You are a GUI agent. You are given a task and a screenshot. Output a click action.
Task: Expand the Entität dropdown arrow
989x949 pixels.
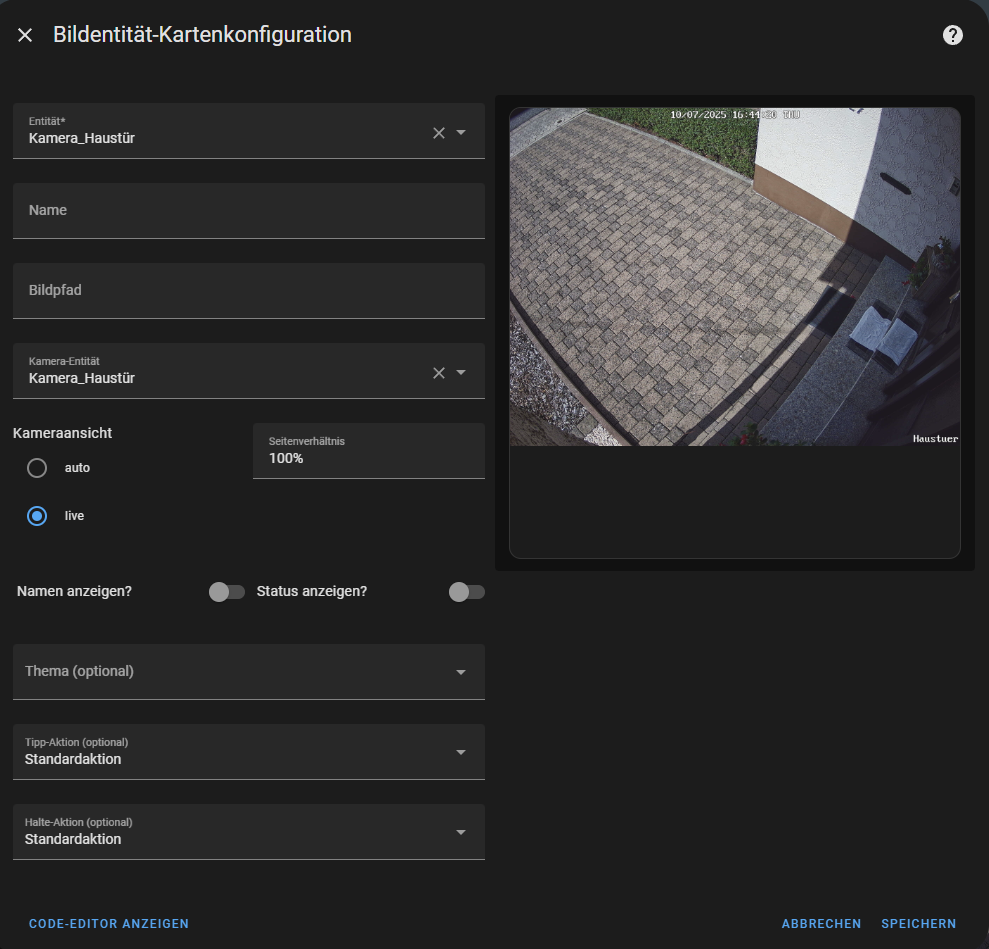pyautogui.click(x=461, y=133)
